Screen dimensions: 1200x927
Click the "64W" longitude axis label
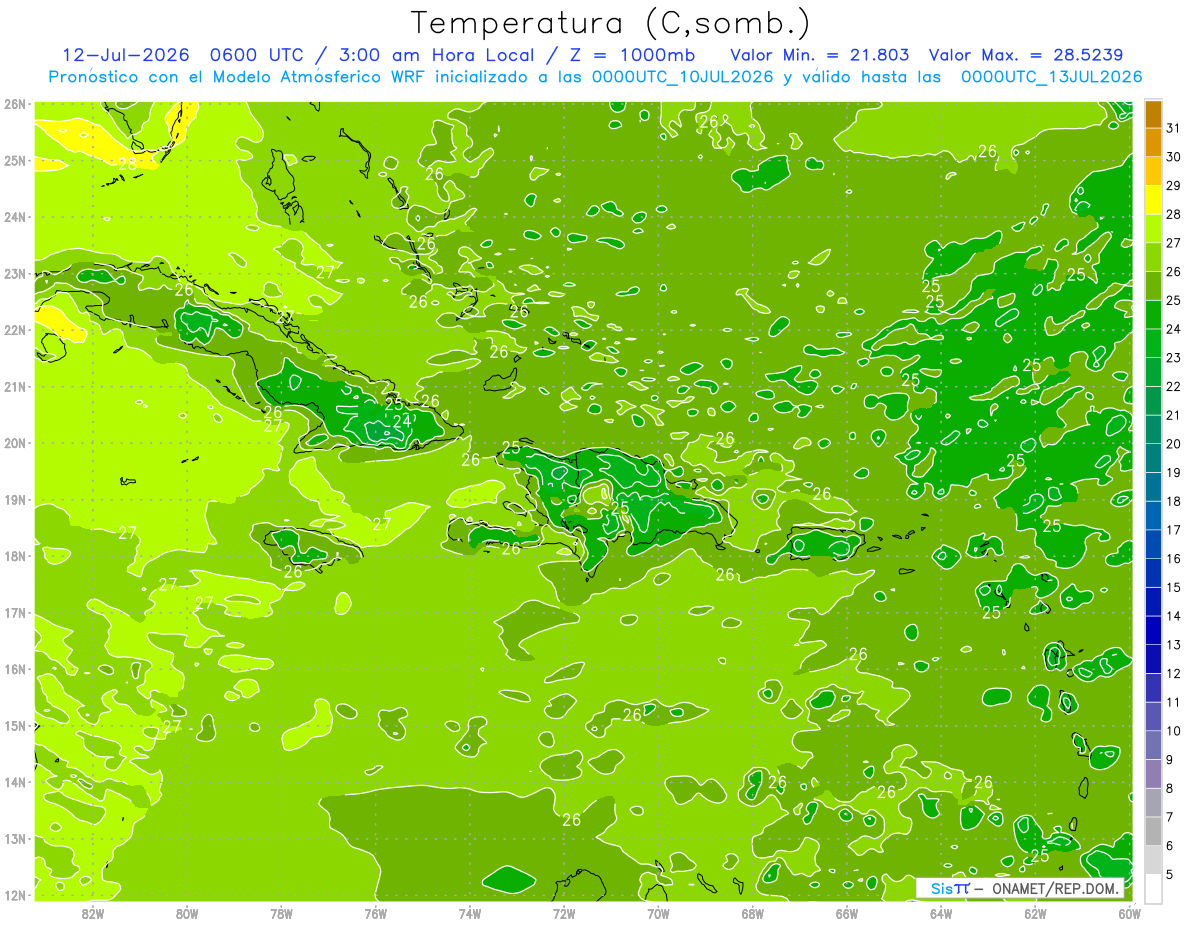pyautogui.click(x=941, y=913)
